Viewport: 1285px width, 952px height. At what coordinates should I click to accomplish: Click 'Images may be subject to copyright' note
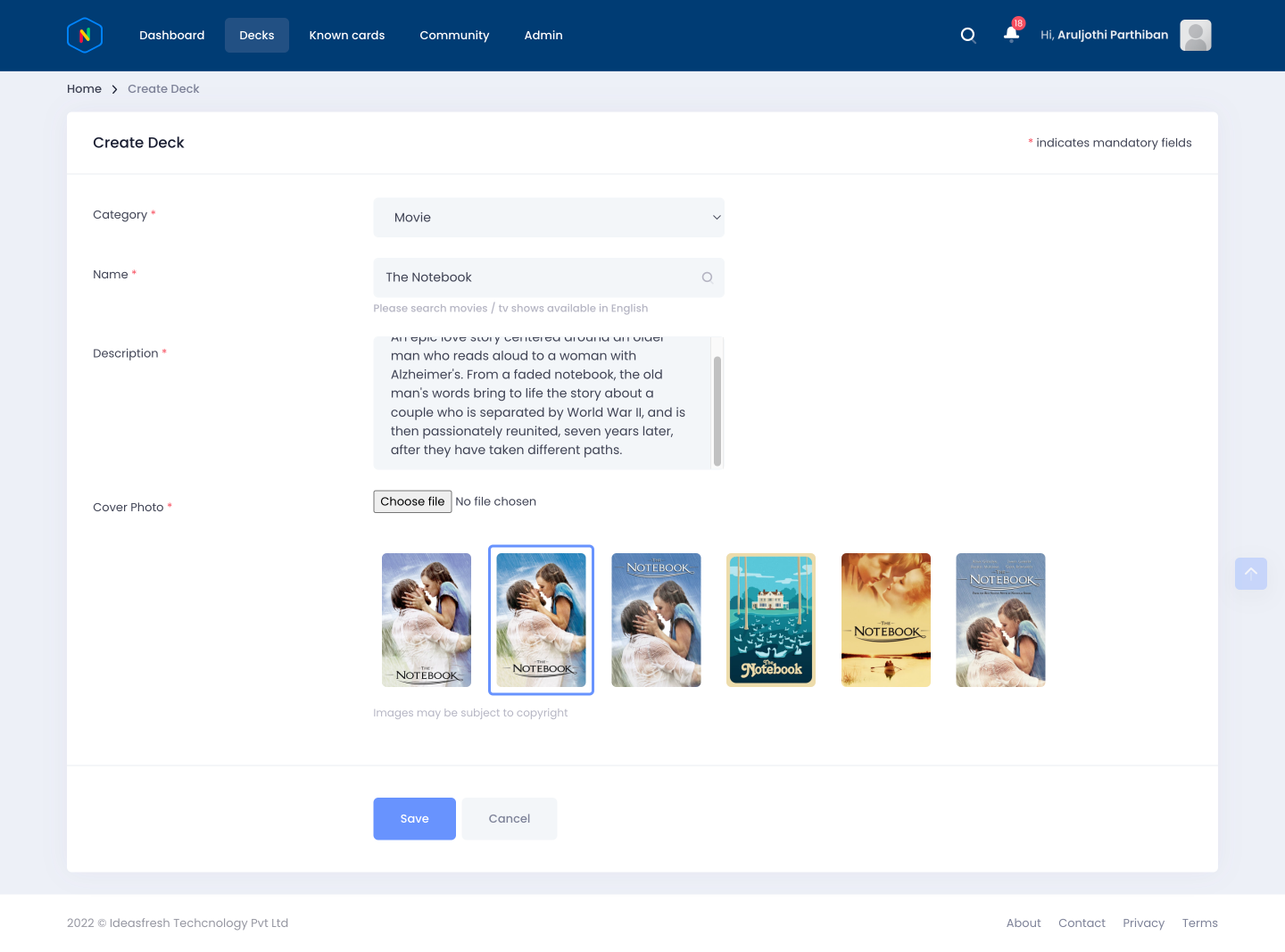[x=470, y=713]
